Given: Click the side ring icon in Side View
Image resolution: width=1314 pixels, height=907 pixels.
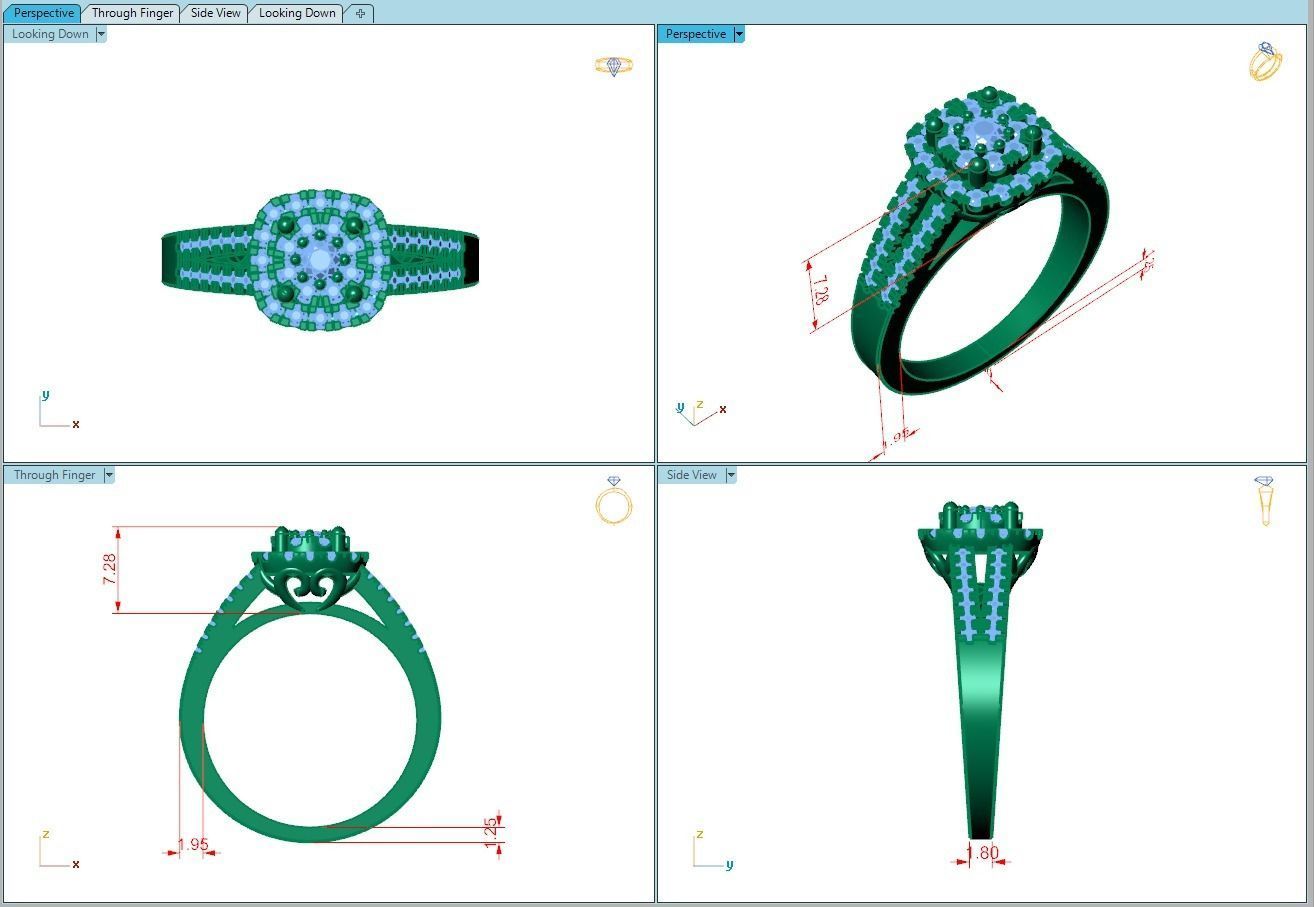Looking at the screenshot, I should click(1265, 500).
